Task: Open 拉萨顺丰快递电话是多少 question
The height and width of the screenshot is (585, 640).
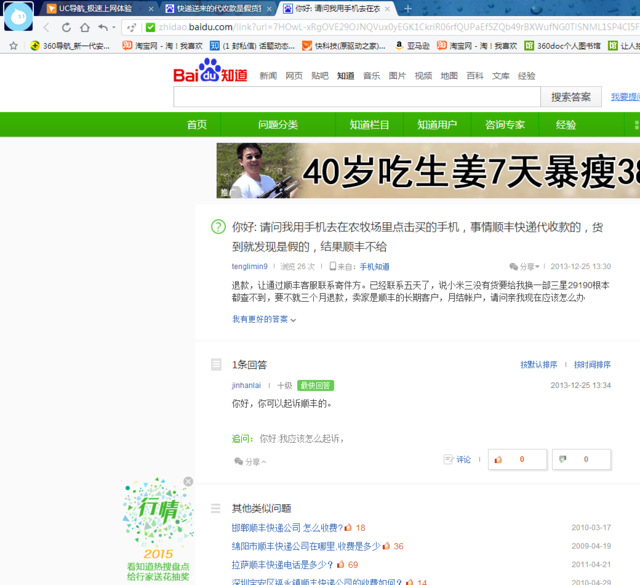Action: point(282,565)
